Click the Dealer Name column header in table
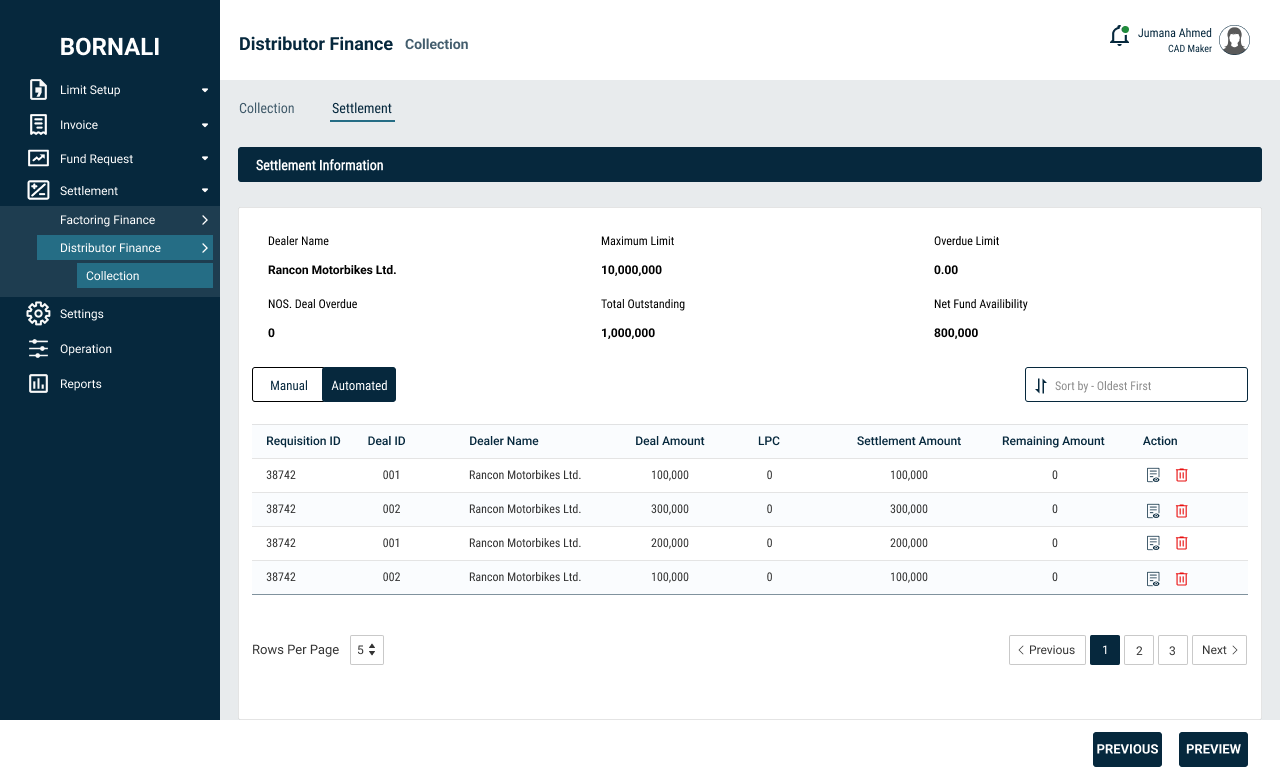The height and width of the screenshot is (767, 1280). [x=504, y=441]
